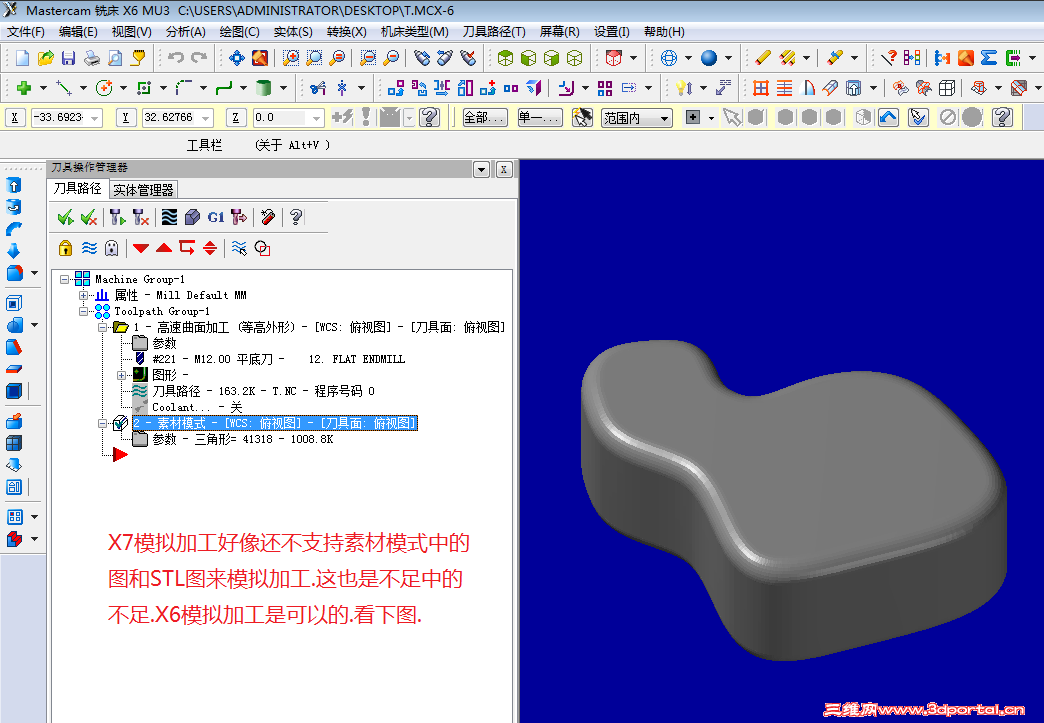Screen dimensions: 1044x723
Task: Click the G1 post process icon
Action: pos(216,217)
